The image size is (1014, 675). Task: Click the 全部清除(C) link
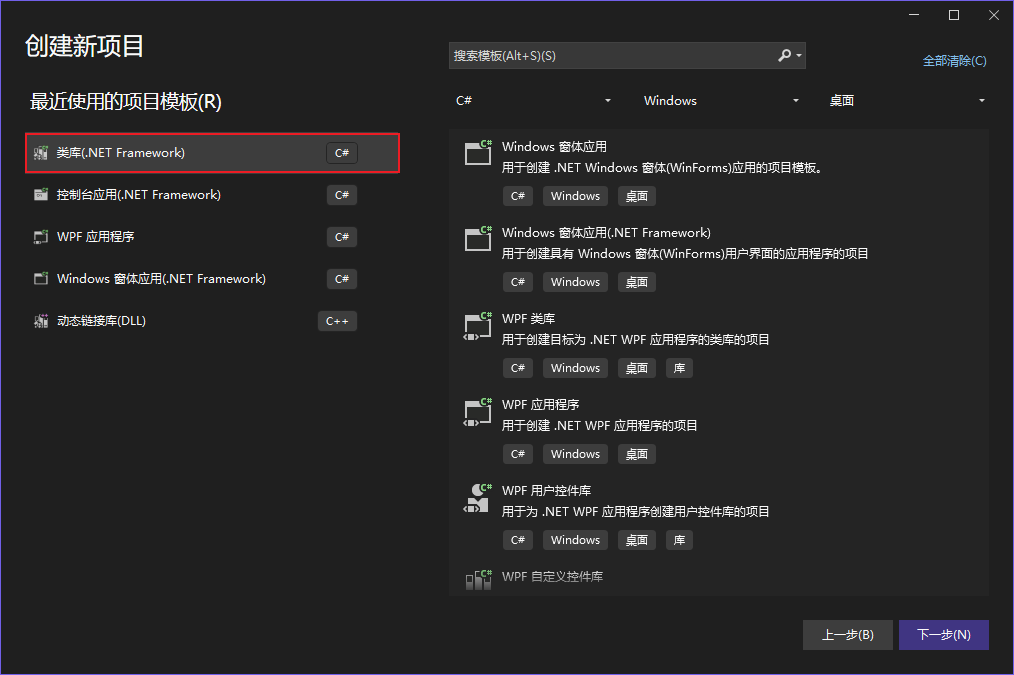coord(954,61)
